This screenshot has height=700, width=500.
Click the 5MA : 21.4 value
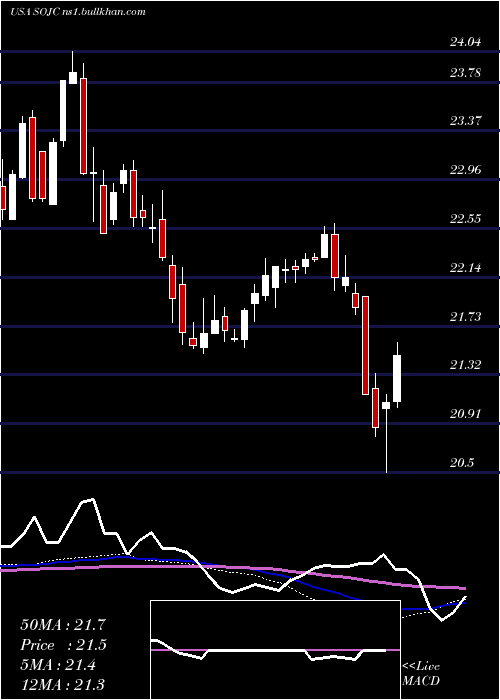pos(58,664)
